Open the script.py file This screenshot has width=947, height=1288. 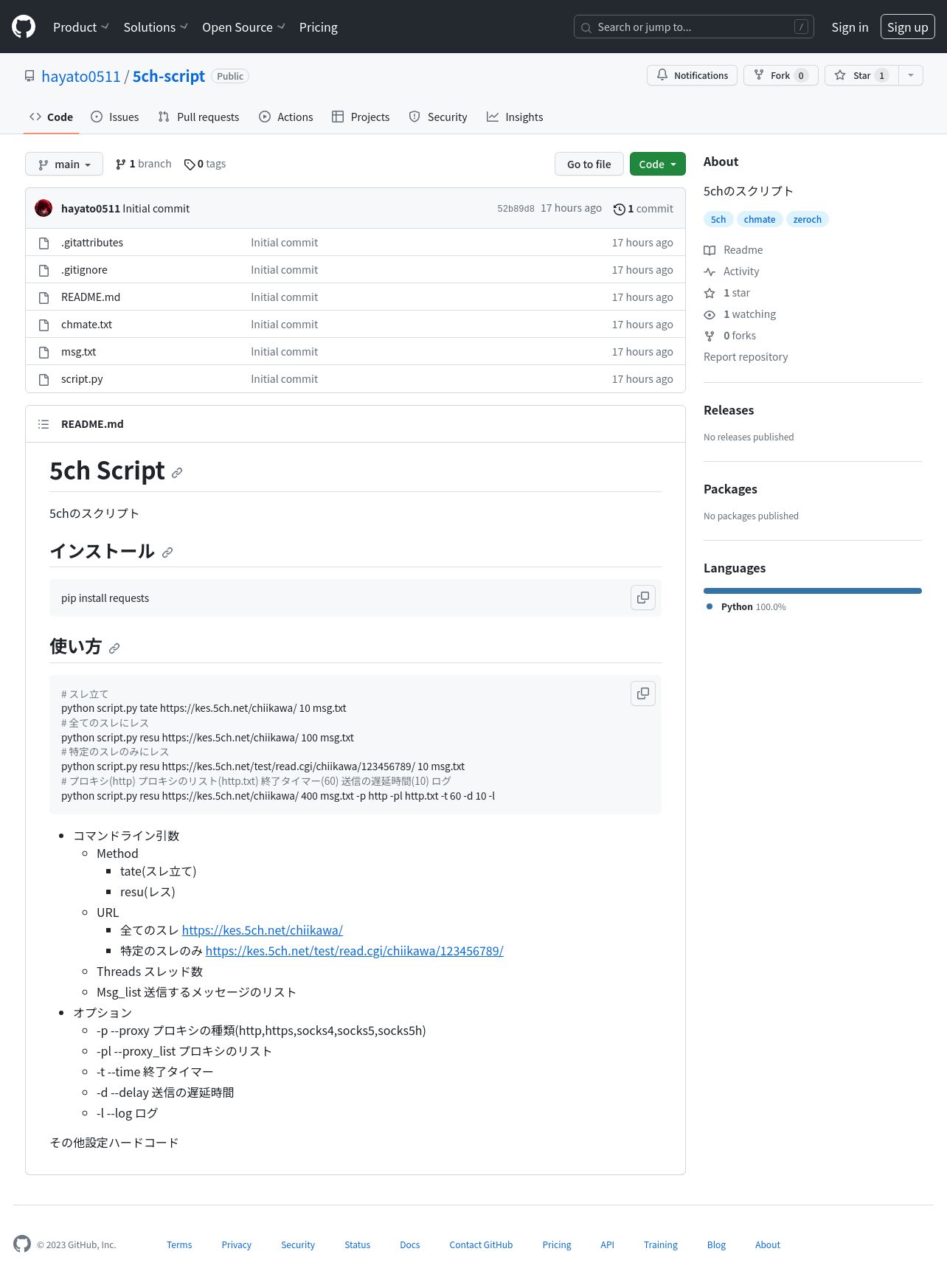click(82, 378)
